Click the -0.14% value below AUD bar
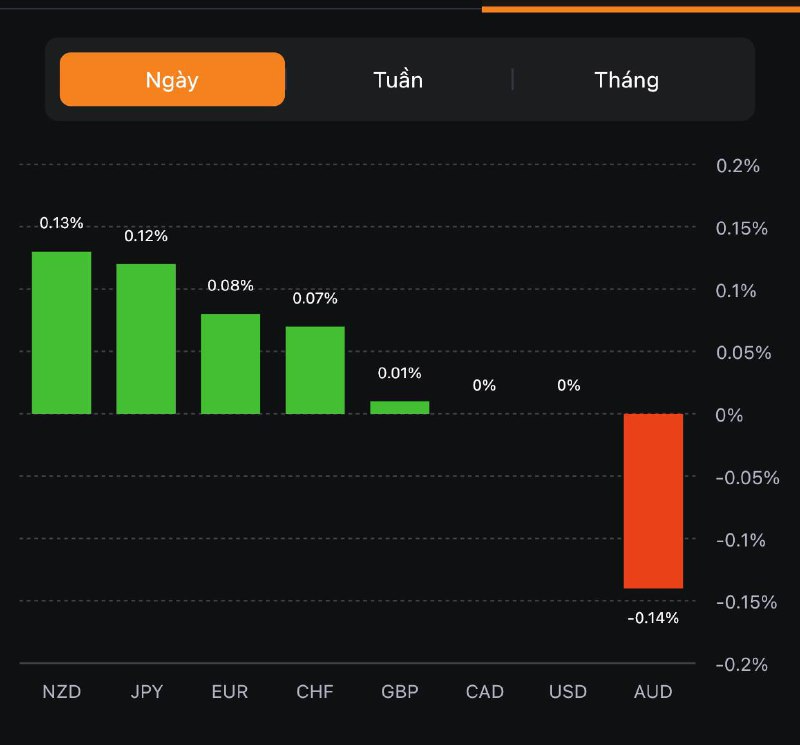Image resolution: width=800 pixels, height=745 pixels. pos(653,618)
